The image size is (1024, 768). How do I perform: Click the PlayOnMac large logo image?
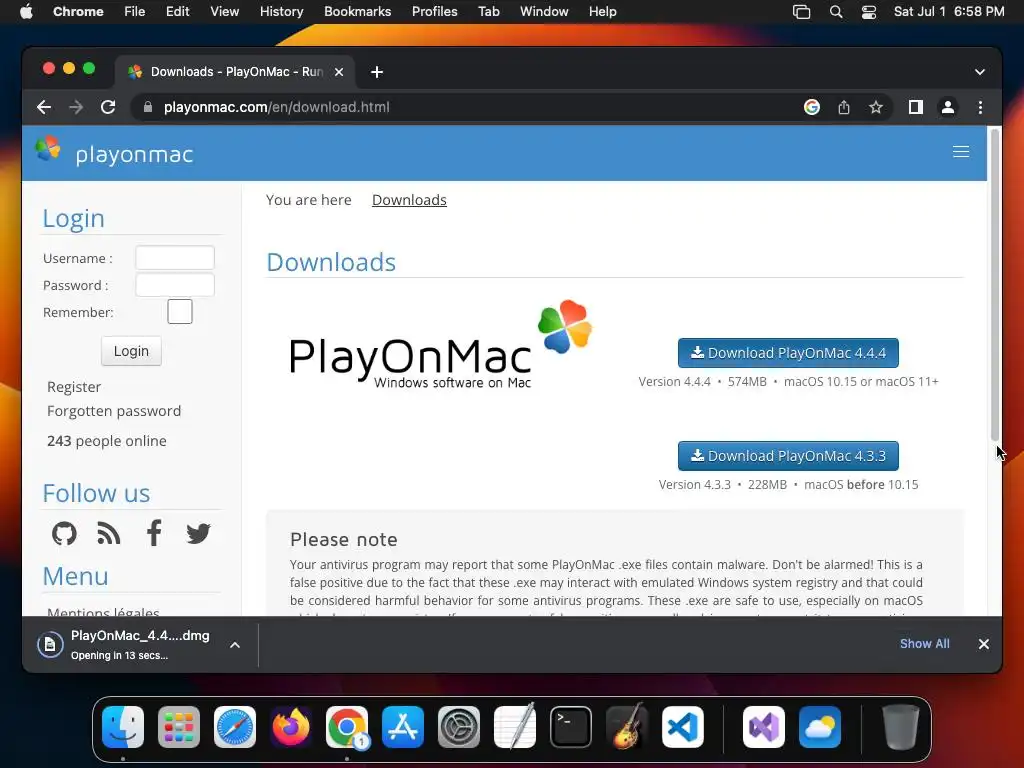(441, 345)
